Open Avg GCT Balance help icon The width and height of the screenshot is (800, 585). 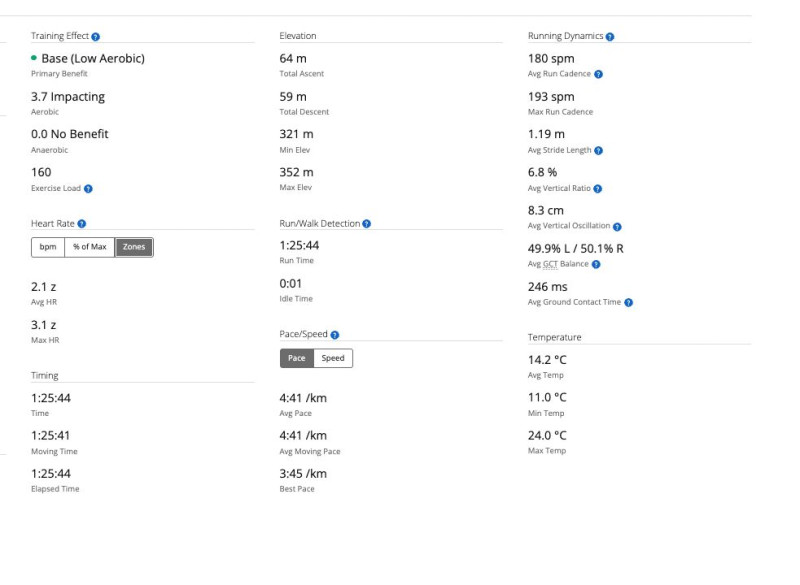point(596,264)
